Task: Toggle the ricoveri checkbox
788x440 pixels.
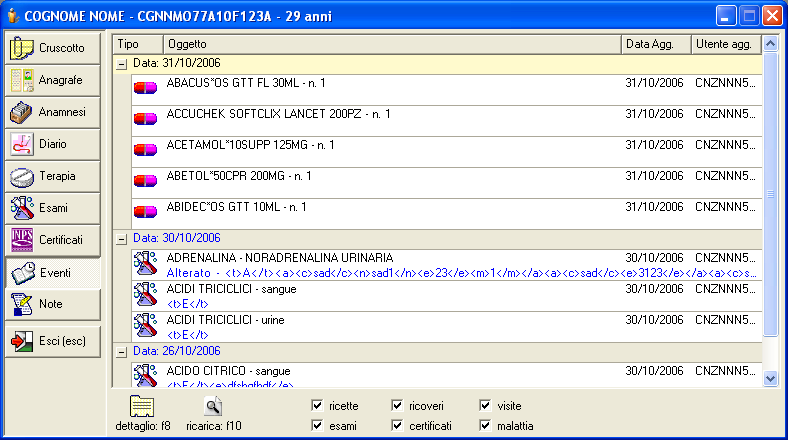Action: [x=400, y=406]
